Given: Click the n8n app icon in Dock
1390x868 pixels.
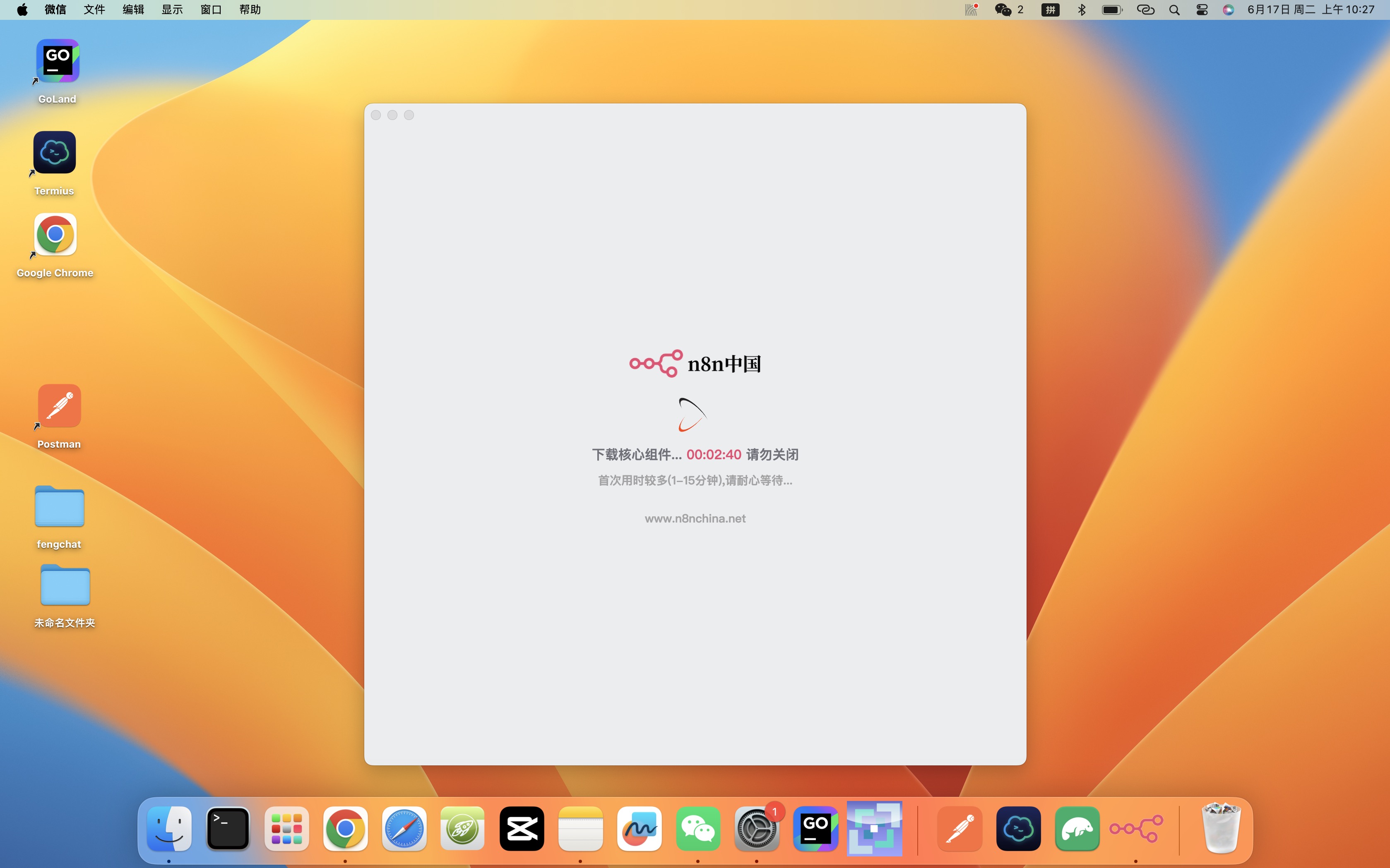Looking at the screenshot, I should click(x=1136, y=828).
